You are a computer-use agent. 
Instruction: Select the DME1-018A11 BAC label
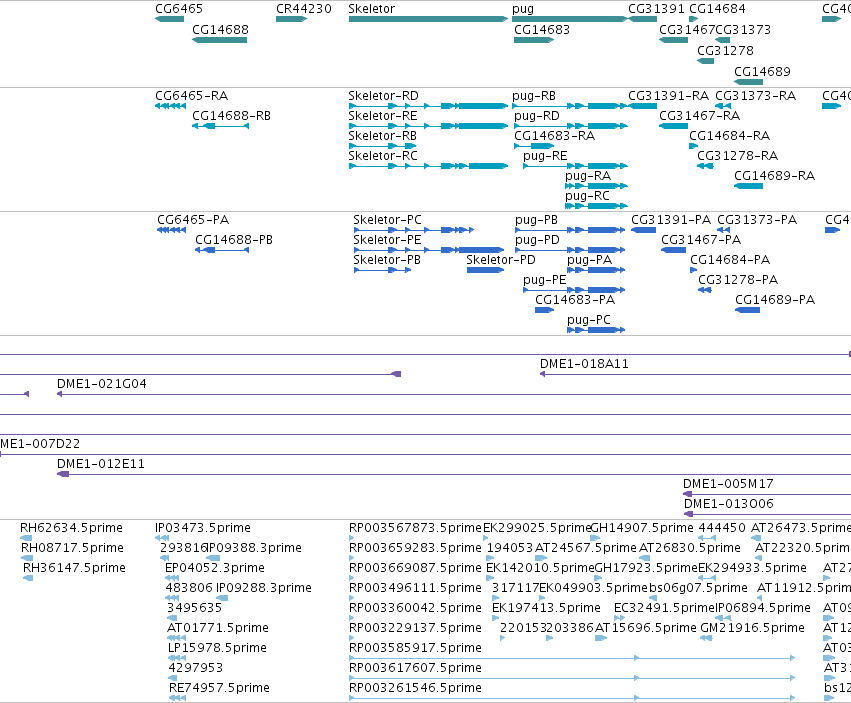pos(585,364)
